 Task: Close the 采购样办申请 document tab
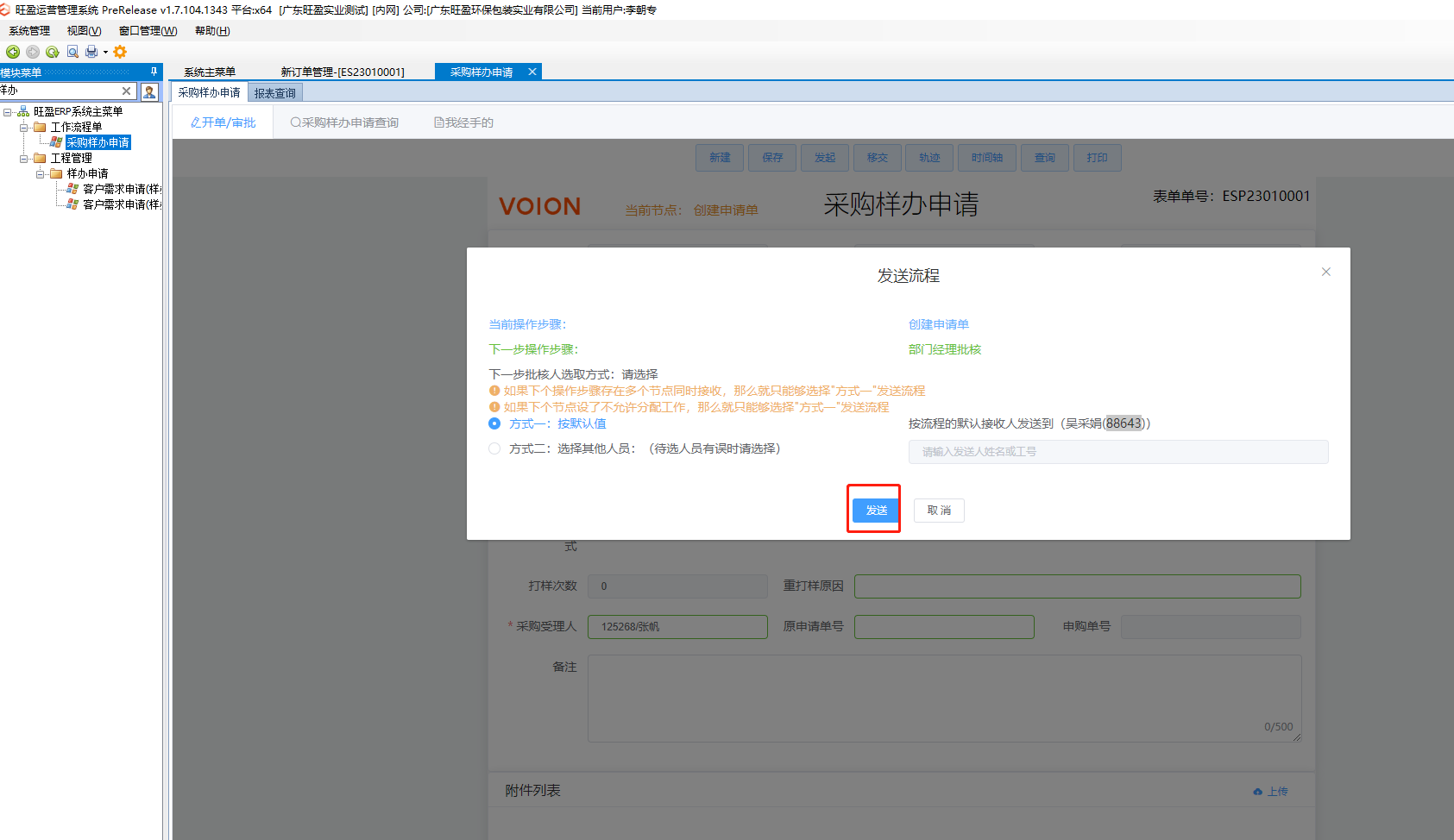[532, 72]
